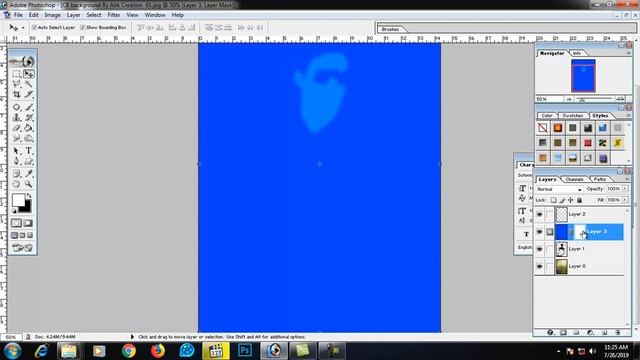Open the Opacity slider arrow

click(625, 189)
